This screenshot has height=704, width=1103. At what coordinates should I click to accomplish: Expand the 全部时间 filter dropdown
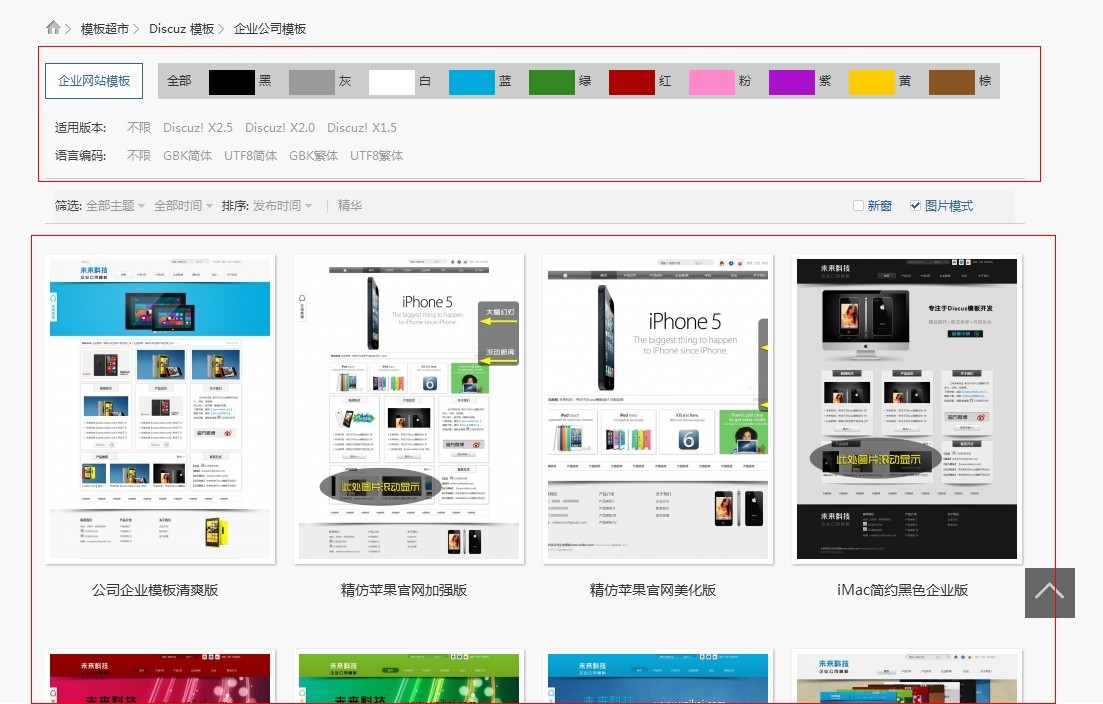(x=183, y=205)
